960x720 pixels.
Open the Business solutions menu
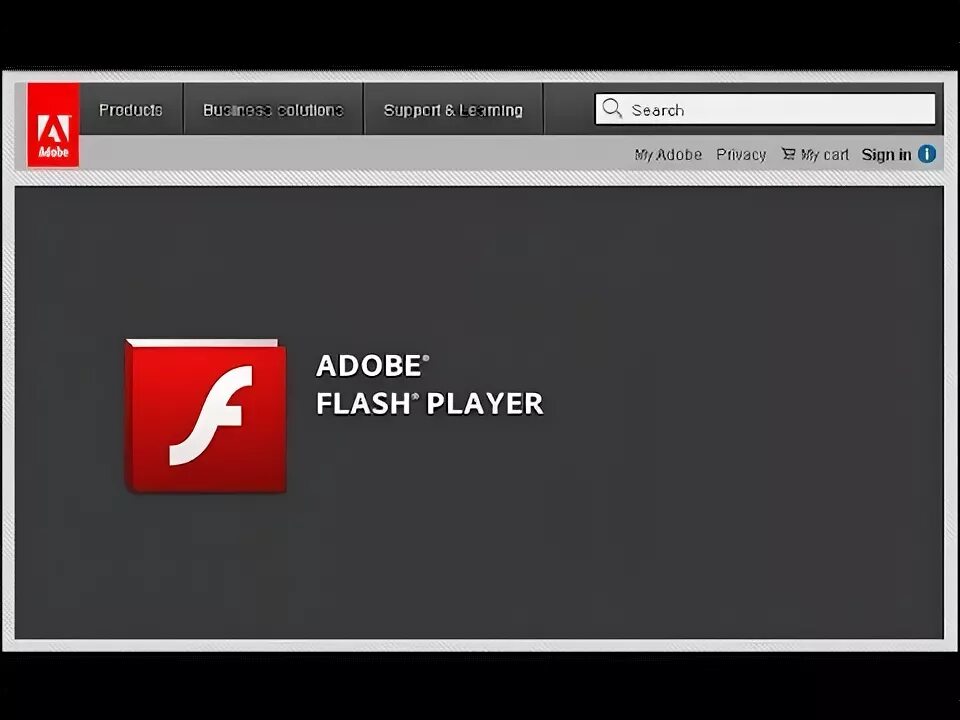[273, 110]
